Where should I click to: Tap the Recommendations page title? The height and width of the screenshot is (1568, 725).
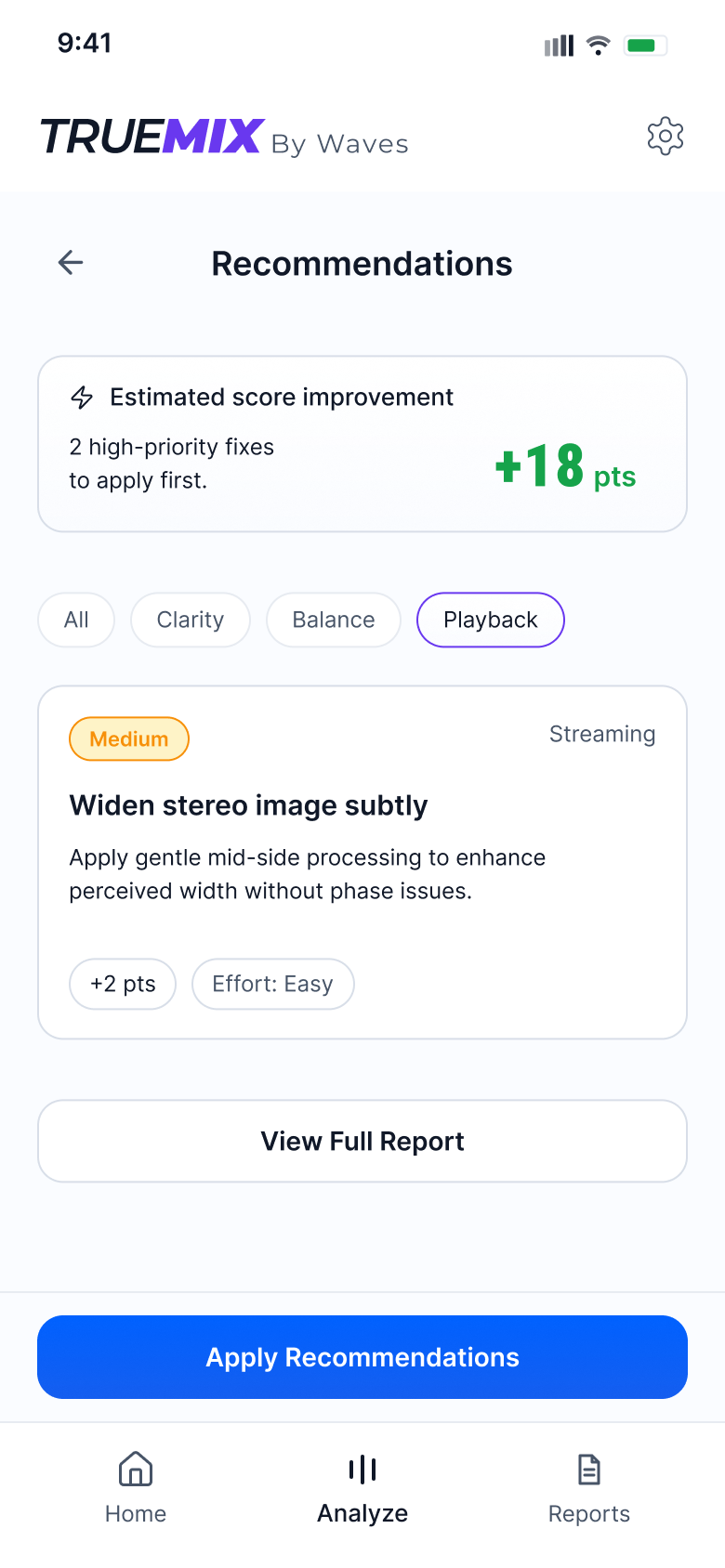click(x=362, y=264)
